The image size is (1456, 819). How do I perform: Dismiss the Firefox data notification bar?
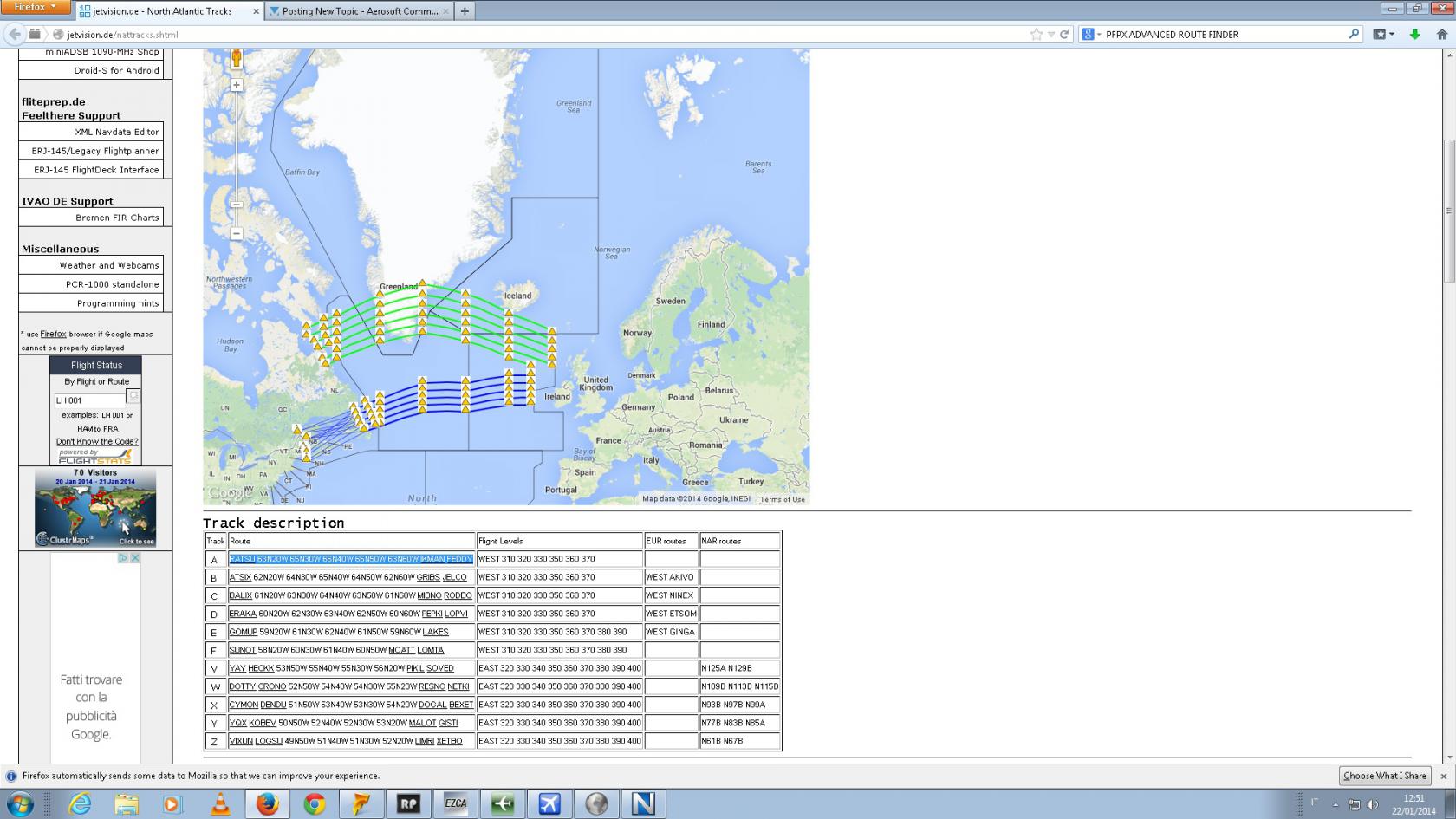1444,776
